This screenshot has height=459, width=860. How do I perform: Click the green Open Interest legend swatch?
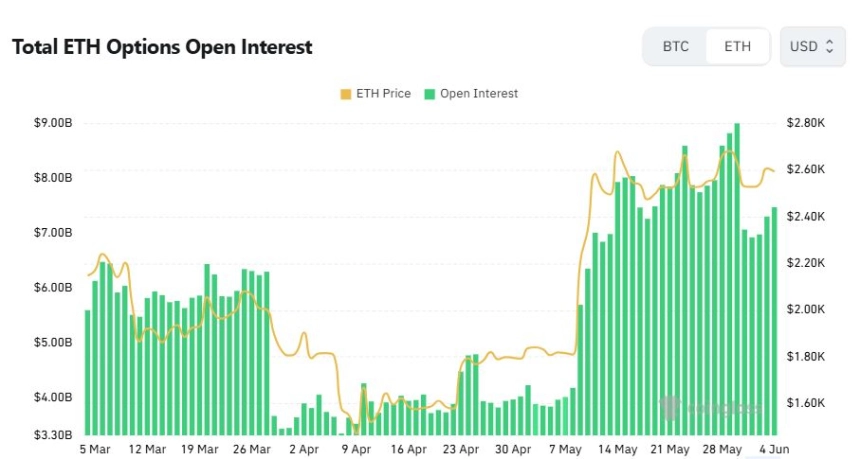pos(429,94)
